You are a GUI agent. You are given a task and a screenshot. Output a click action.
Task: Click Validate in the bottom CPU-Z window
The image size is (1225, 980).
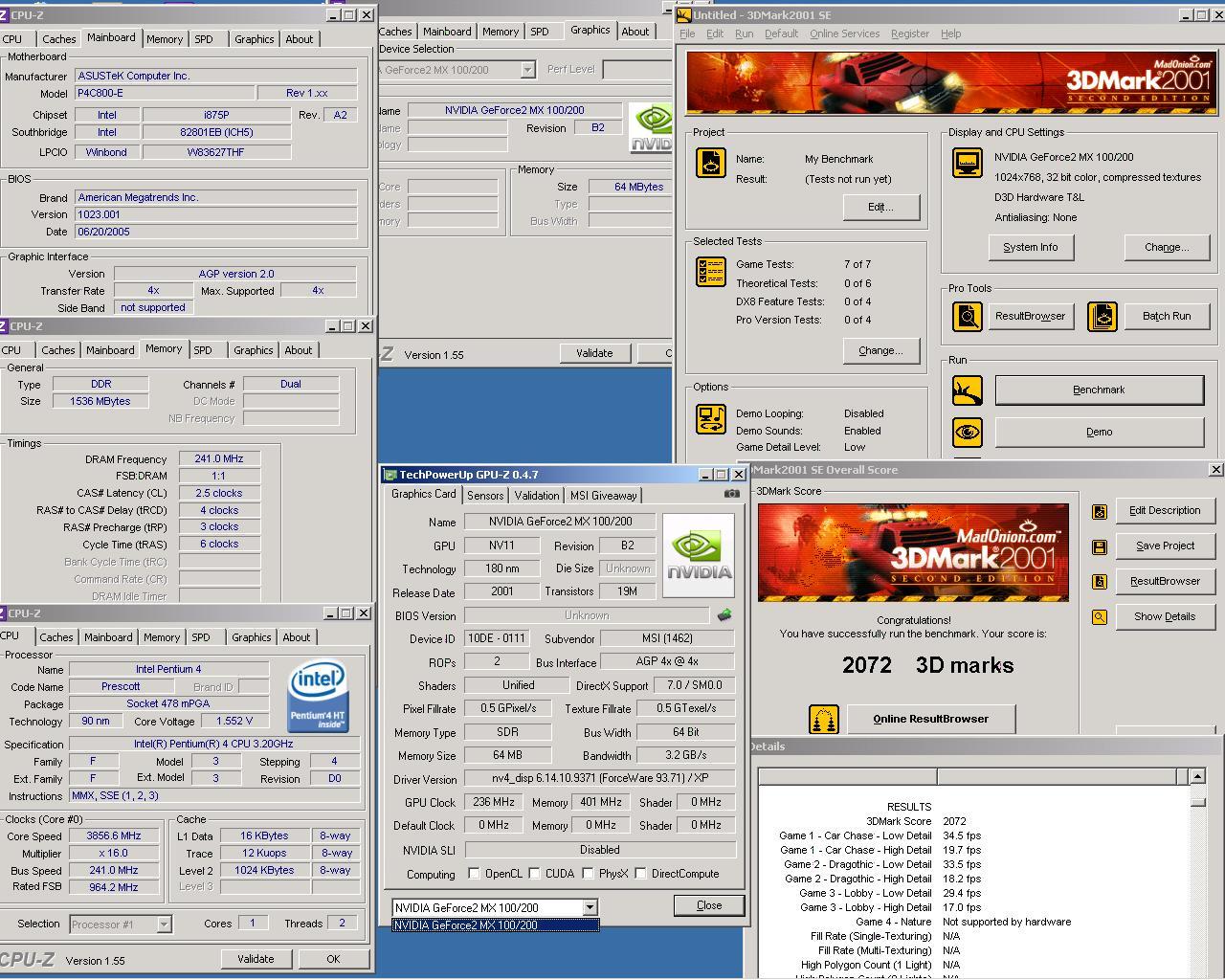coord(256,959)
